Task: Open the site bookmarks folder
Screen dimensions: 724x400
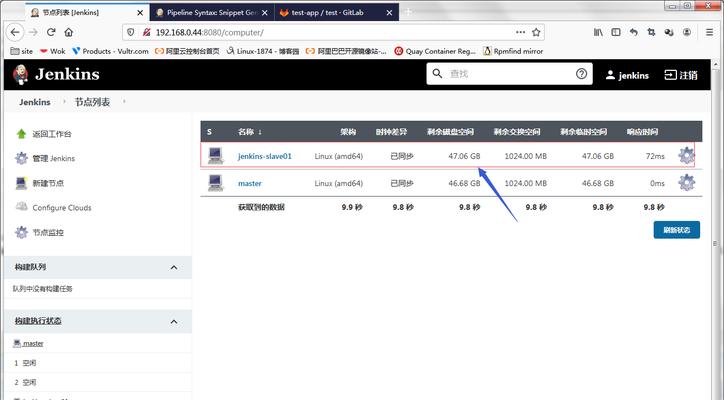Action: (22, 51)
